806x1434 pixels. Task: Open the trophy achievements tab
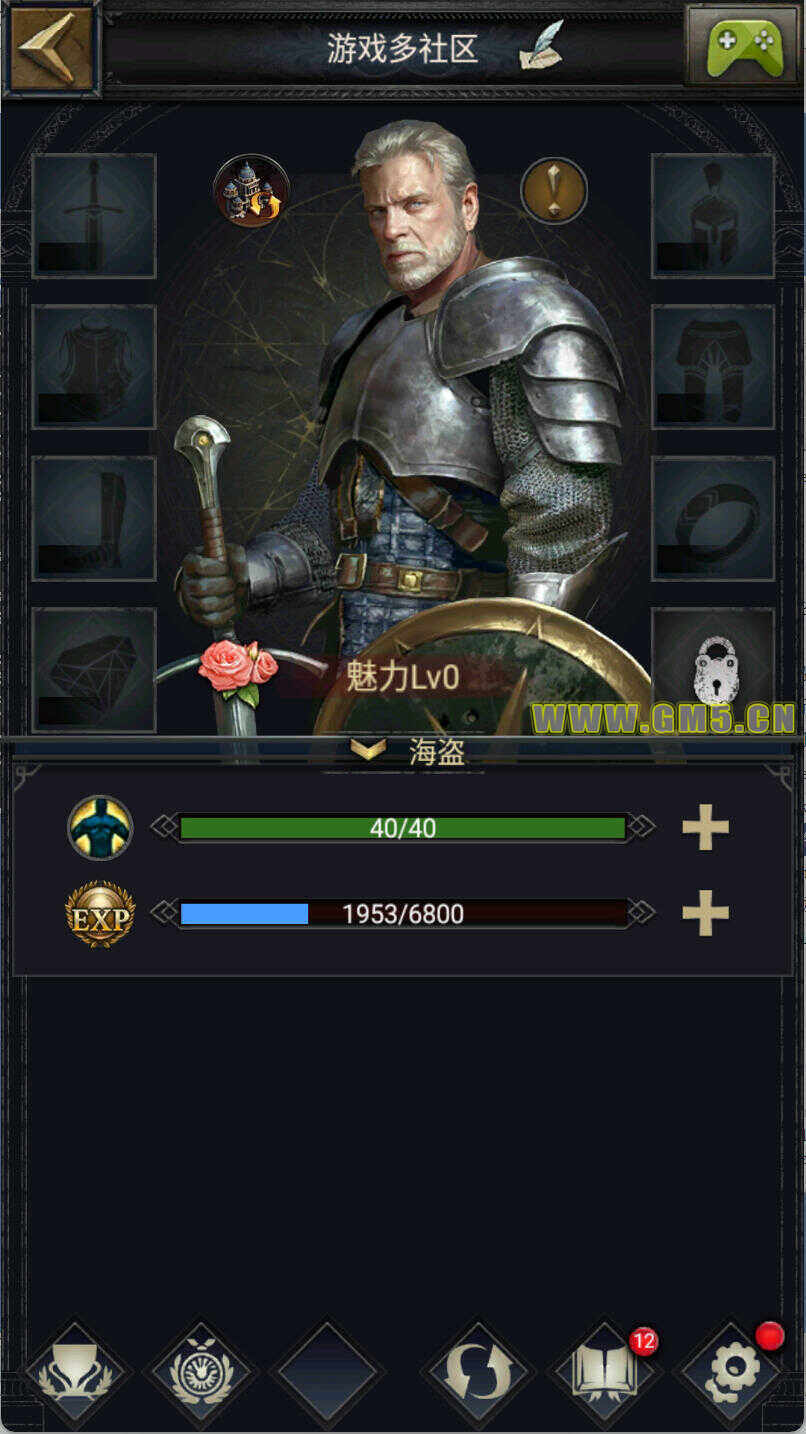pos(76,1373)
